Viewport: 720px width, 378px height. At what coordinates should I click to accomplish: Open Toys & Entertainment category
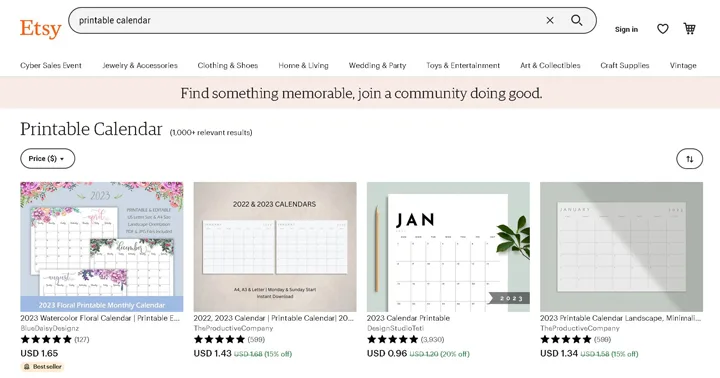pyautogui.click(x=463, y=65)
